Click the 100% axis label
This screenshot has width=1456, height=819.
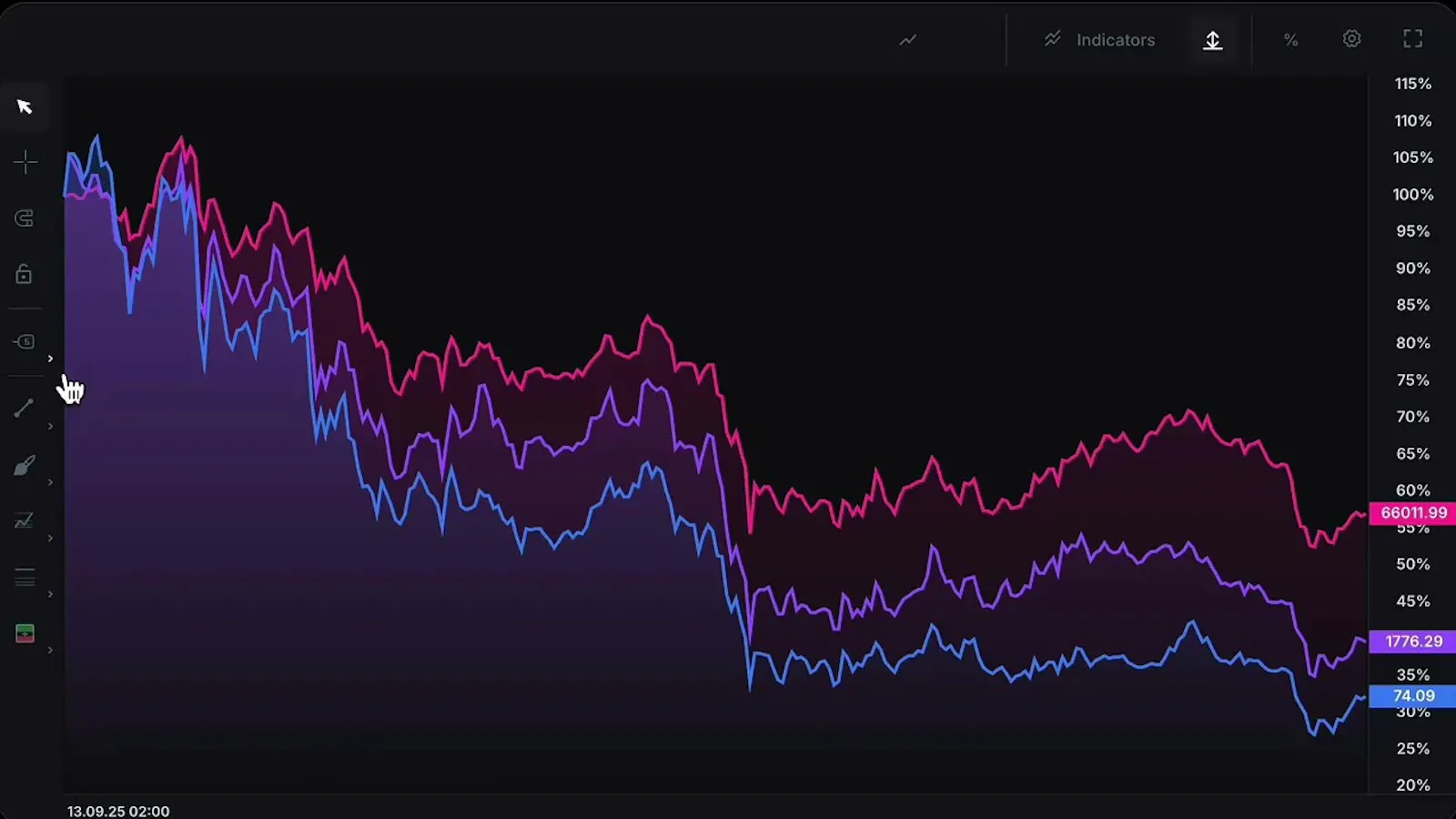[x=1413, y=195]
